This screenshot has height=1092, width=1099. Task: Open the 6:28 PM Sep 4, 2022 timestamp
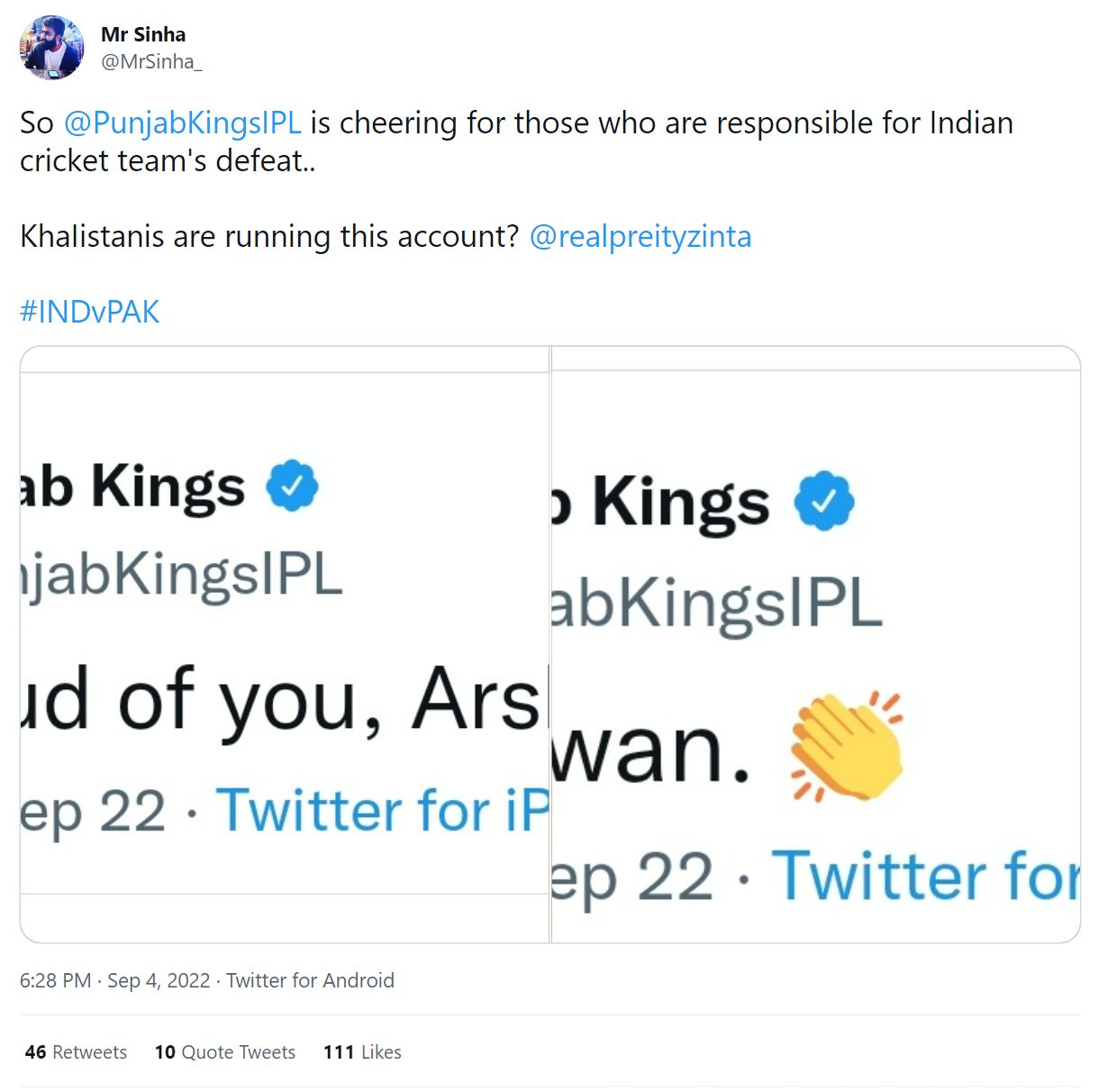click(x=114, y=980)
